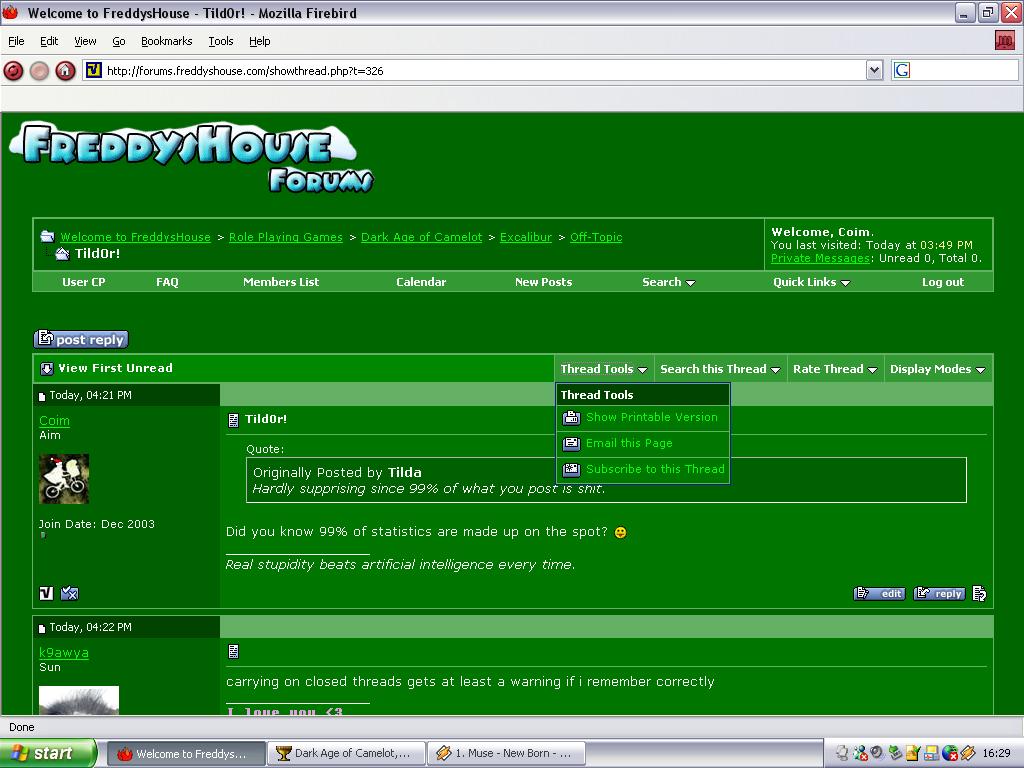This screenshot has height=768, width=1024.
Task: Click Coim's avatar image
Action: (64, 479)
